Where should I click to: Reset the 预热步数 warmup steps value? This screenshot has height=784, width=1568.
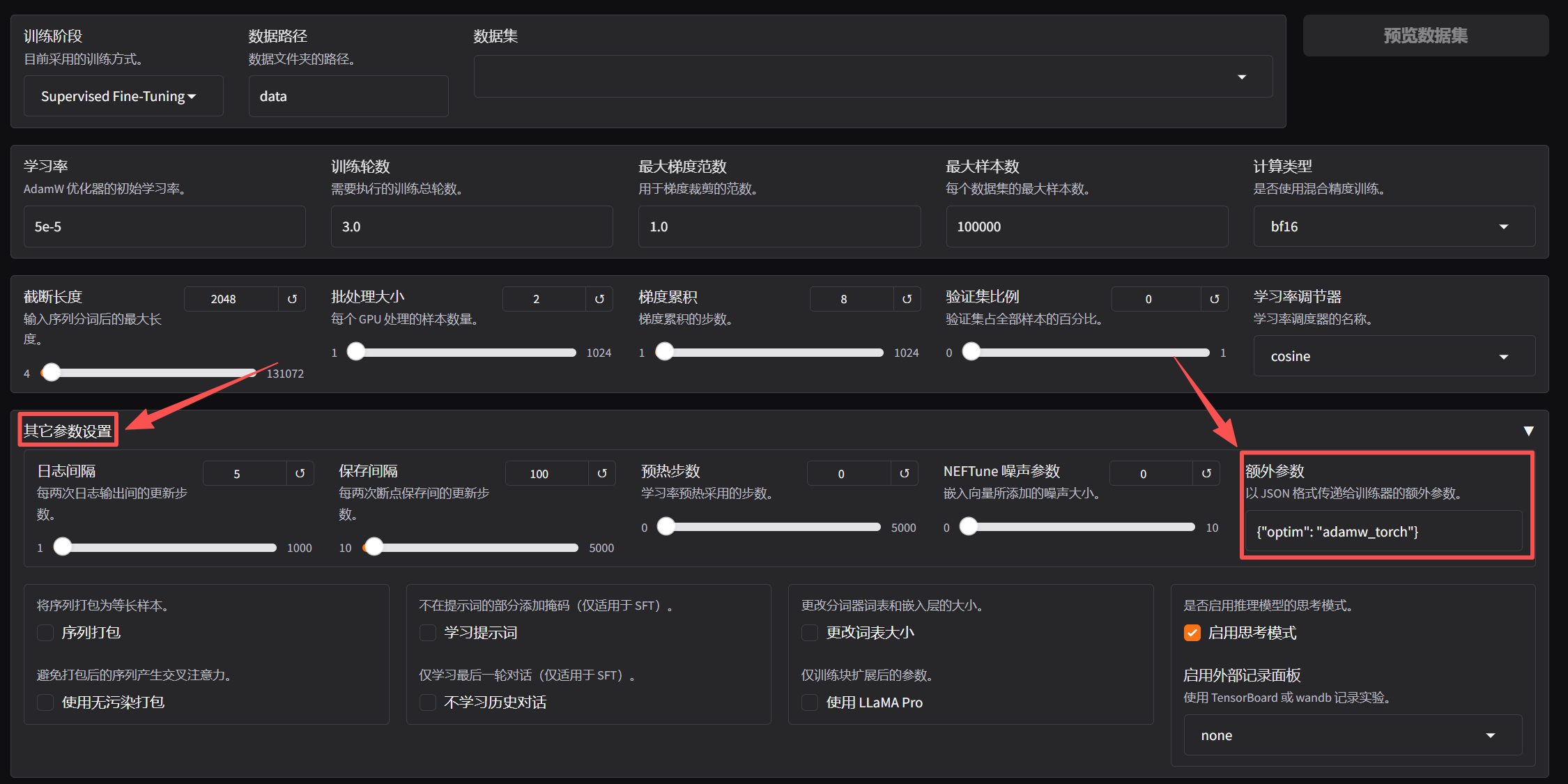[x=904, y=473]
